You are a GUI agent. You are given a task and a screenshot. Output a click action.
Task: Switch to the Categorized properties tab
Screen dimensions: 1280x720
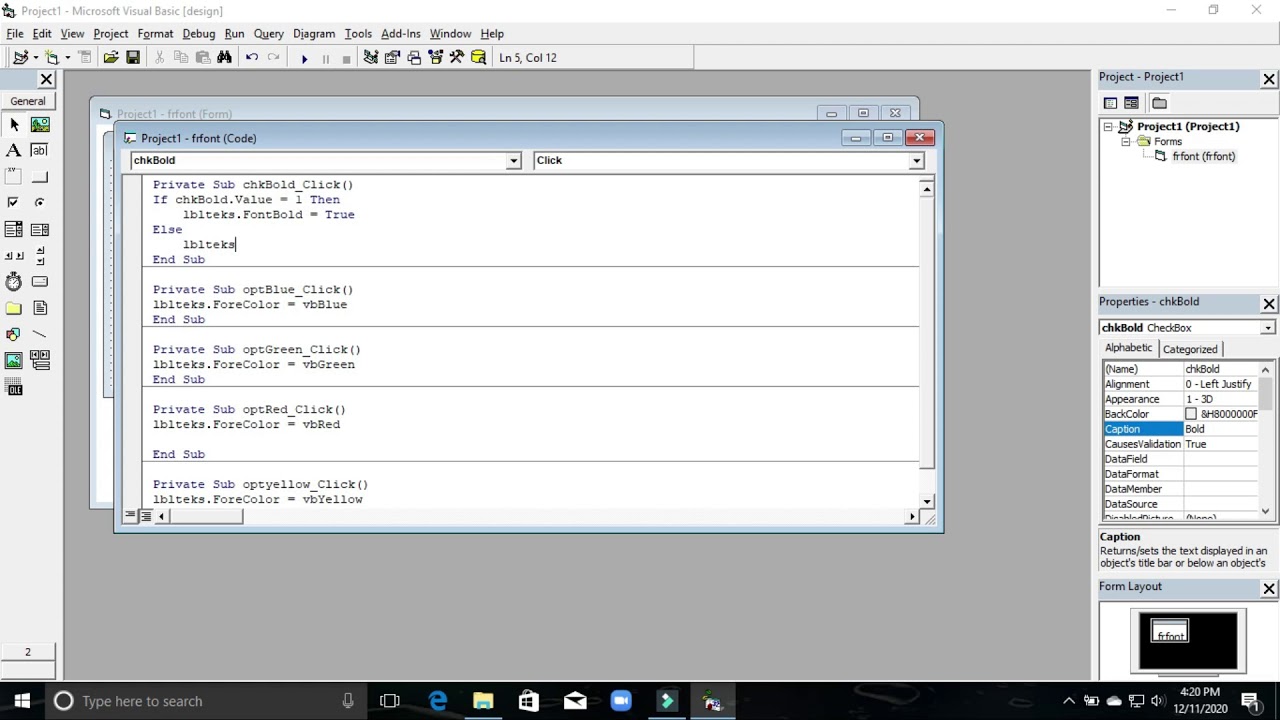pos(1190,349)
